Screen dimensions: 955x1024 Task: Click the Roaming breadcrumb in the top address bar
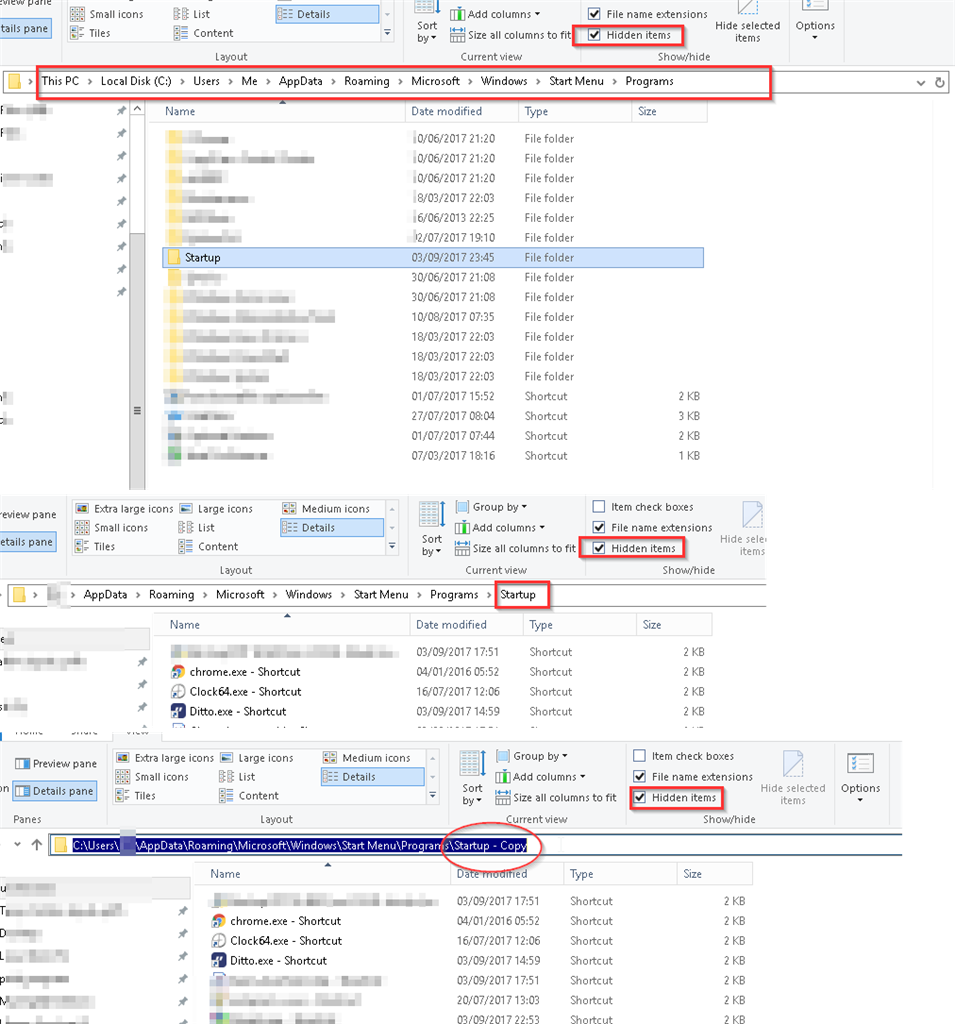[x=366, y=81]
